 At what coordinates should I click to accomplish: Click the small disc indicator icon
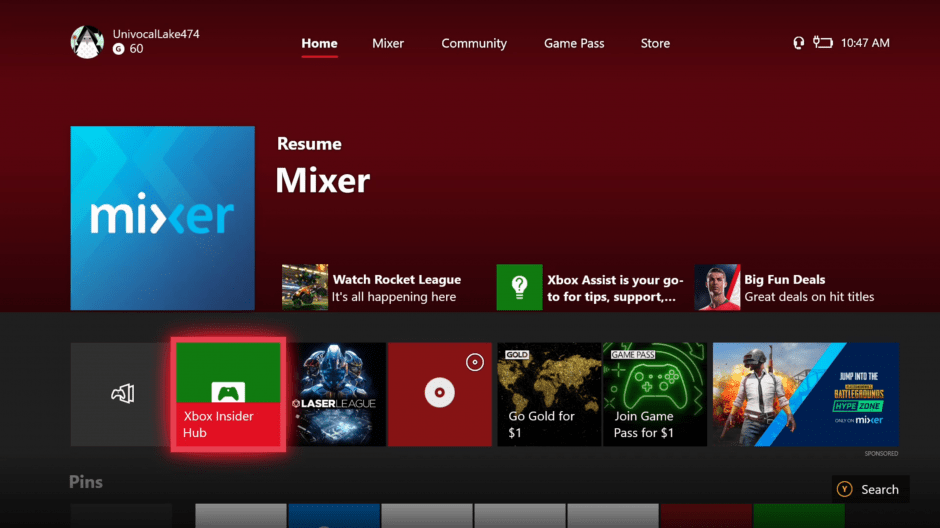(x=475, y=362)
